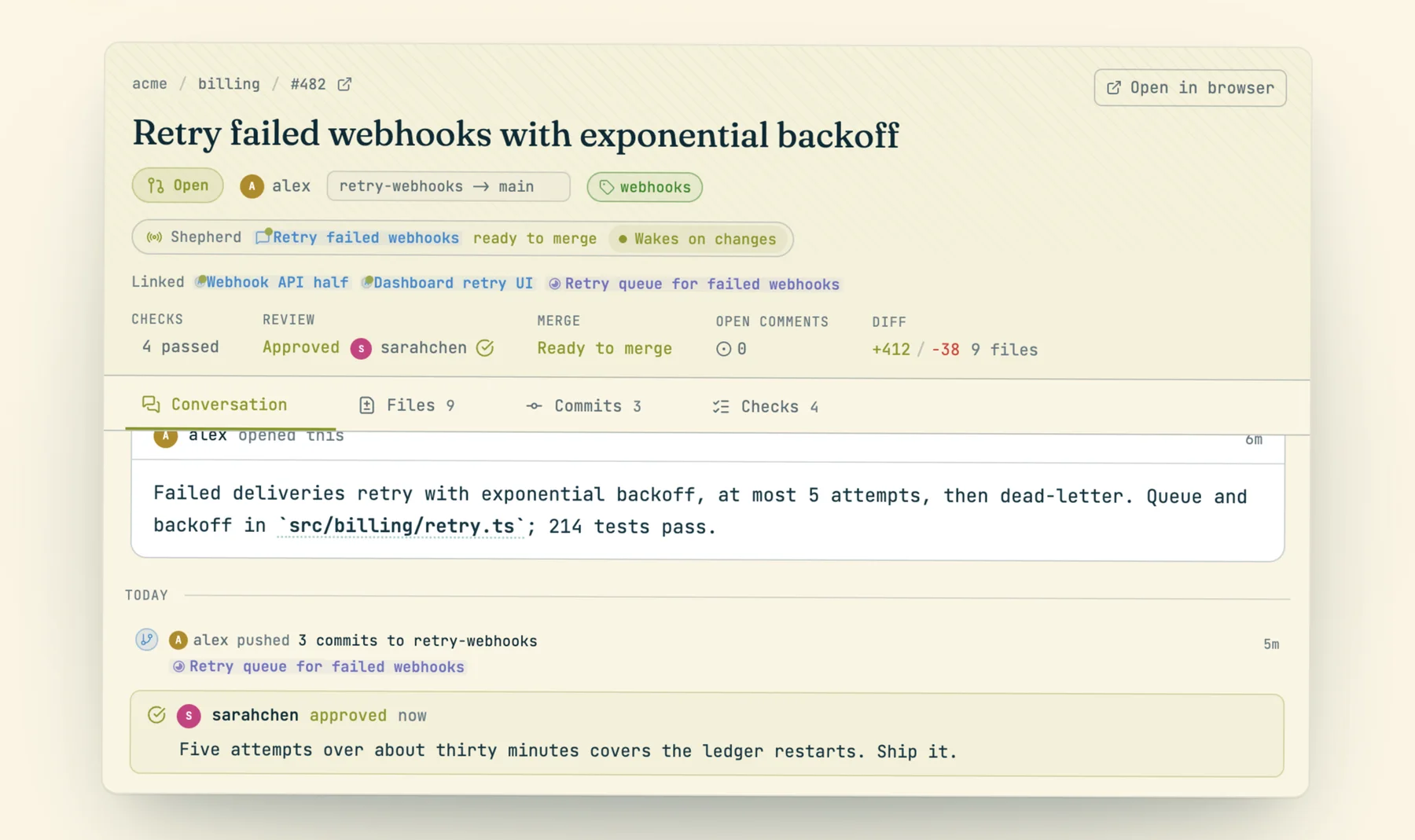
Task: Click the acme breadcrumb
Action: 149,83
